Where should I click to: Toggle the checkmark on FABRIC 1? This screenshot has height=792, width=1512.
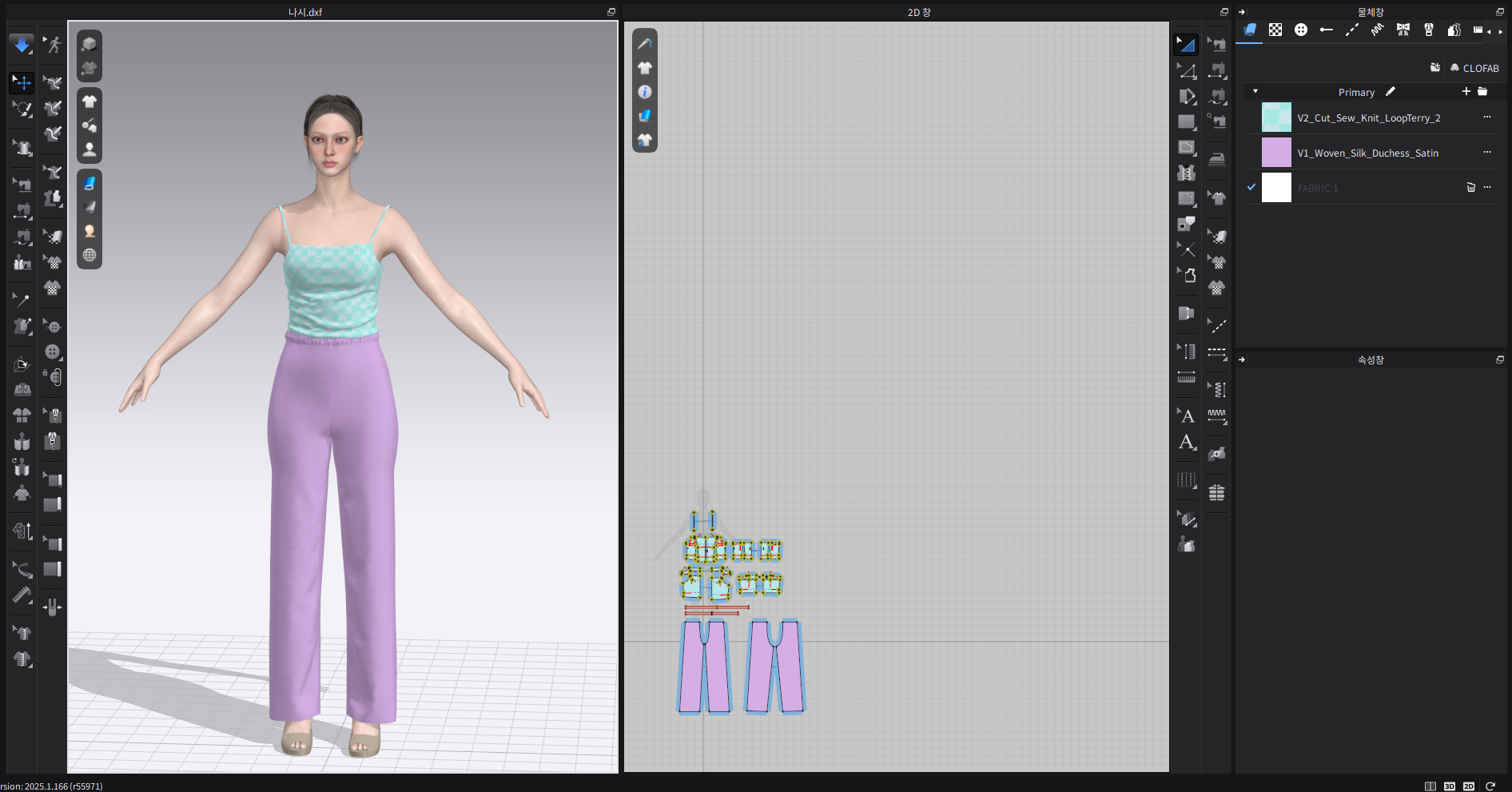[x=1251, y=187]
